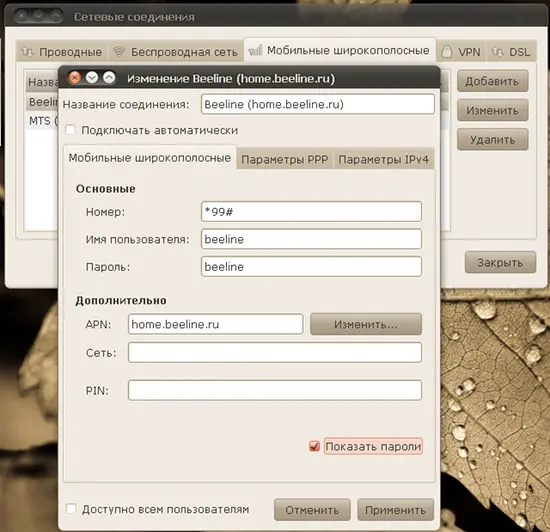Select Мобильные широкополосные tab inside Beeline dialog
The image size is (550, 532).
[150, 158]
